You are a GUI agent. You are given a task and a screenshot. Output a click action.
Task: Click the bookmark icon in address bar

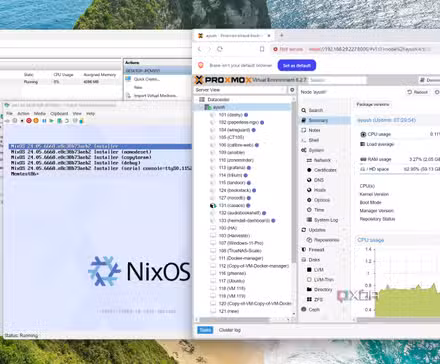click(x=262, y=49)
